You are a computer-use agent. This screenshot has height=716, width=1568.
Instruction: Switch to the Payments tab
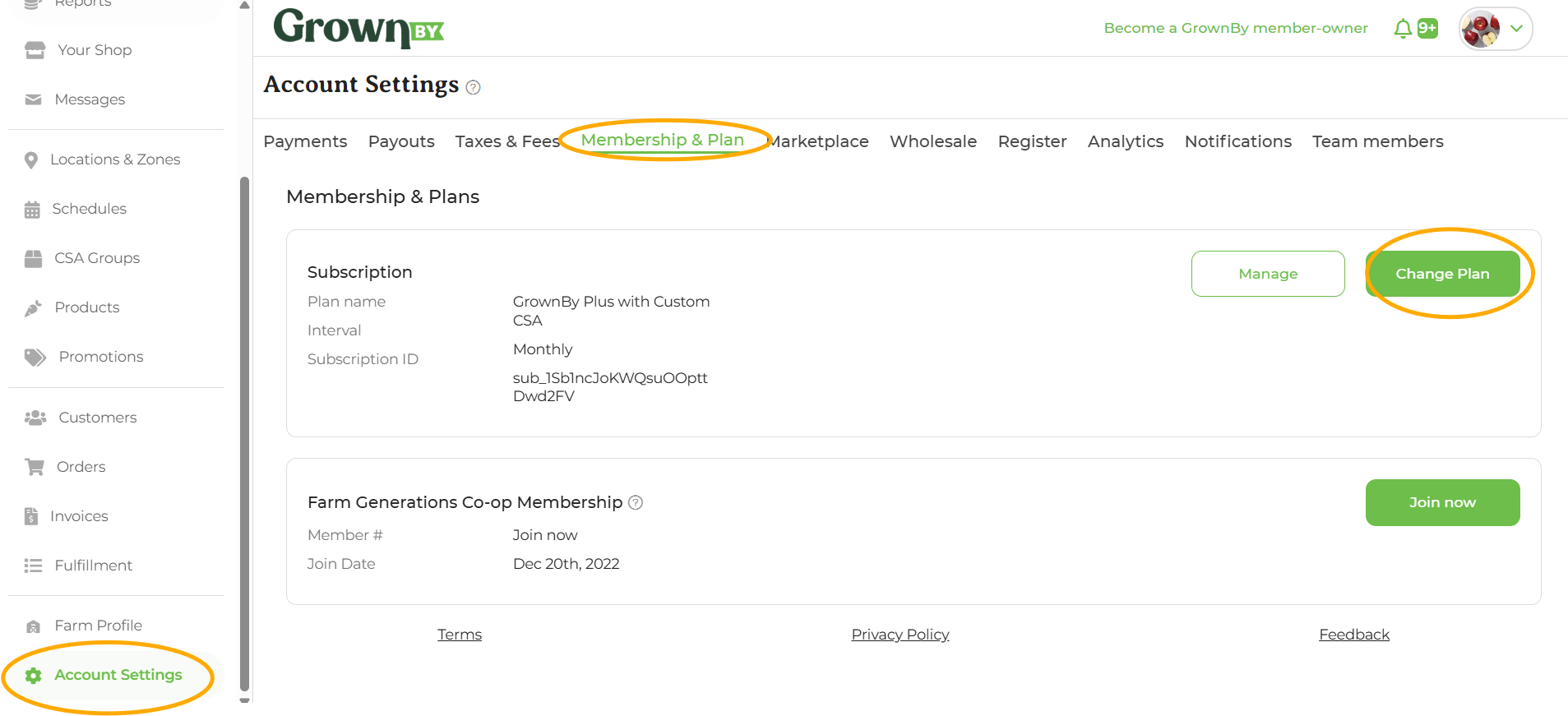305,141
